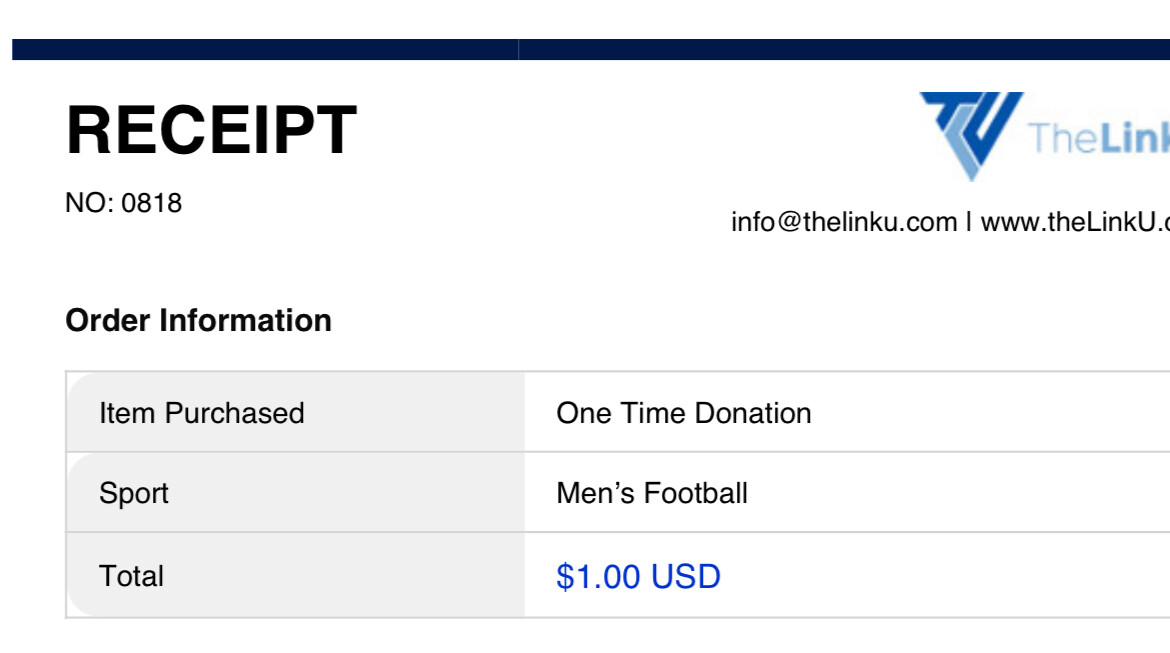Open the www.theLinkU website link

(1075, 222)
